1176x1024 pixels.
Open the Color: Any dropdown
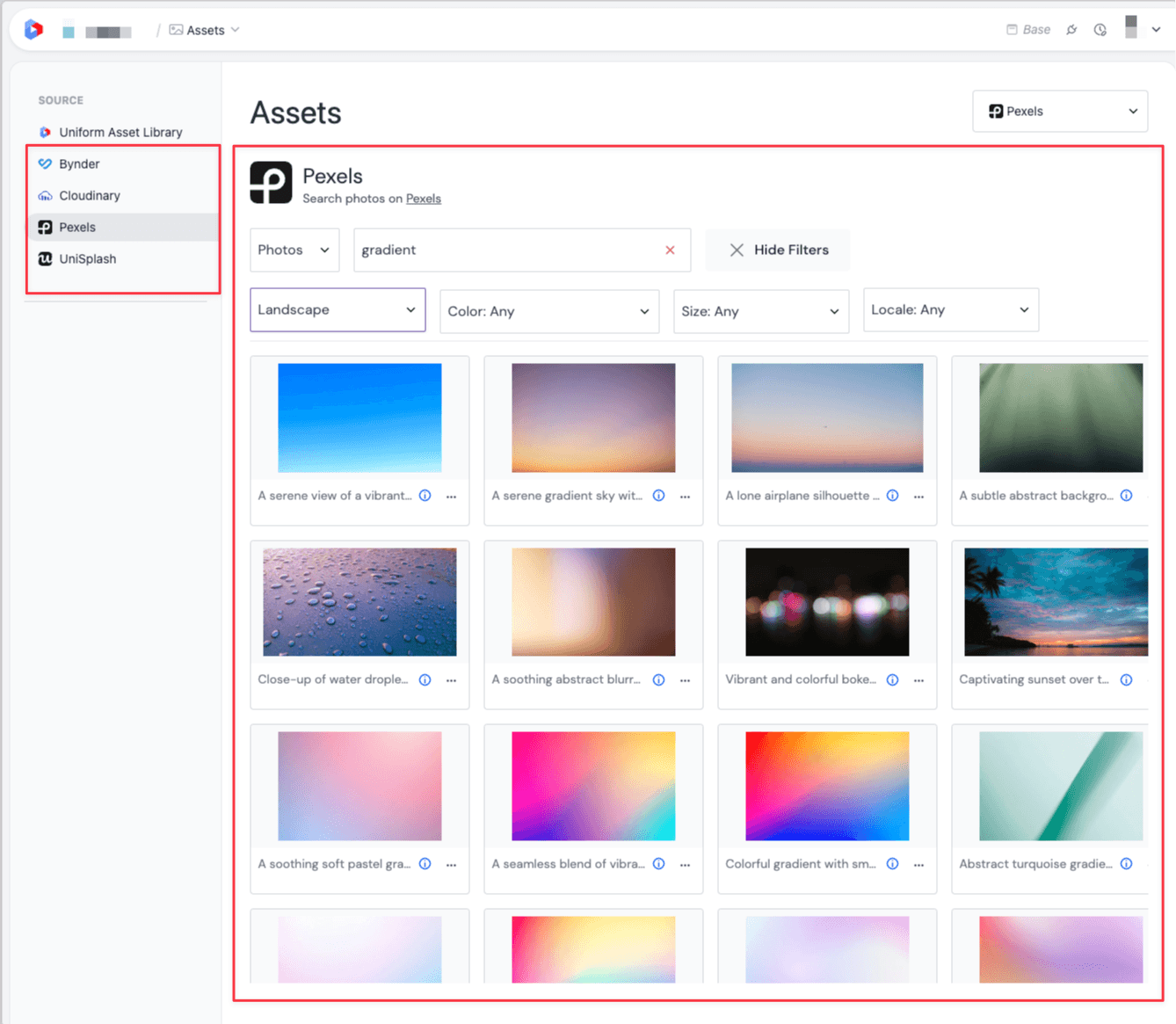[549, 311]
